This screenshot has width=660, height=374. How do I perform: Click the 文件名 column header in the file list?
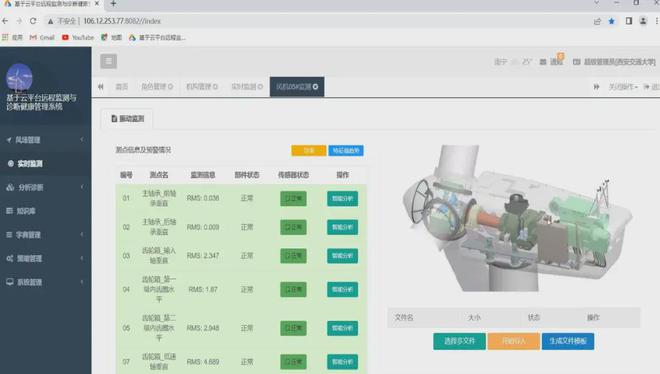click(404, 318)
